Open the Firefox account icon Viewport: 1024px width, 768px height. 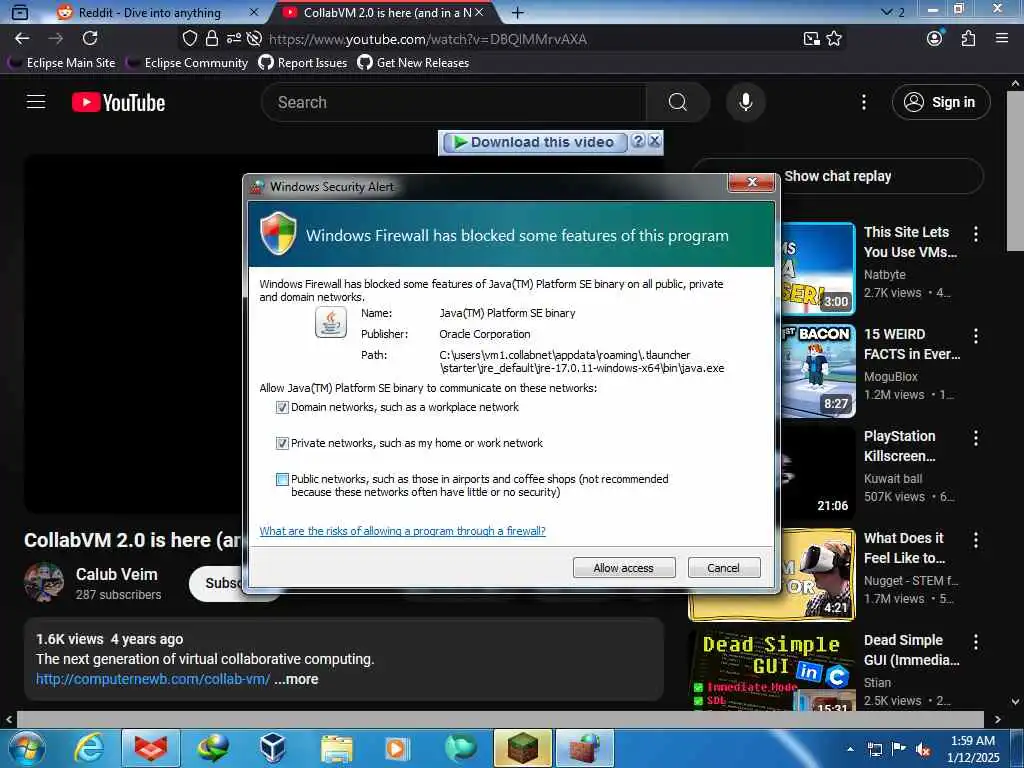tap(935, 38)
